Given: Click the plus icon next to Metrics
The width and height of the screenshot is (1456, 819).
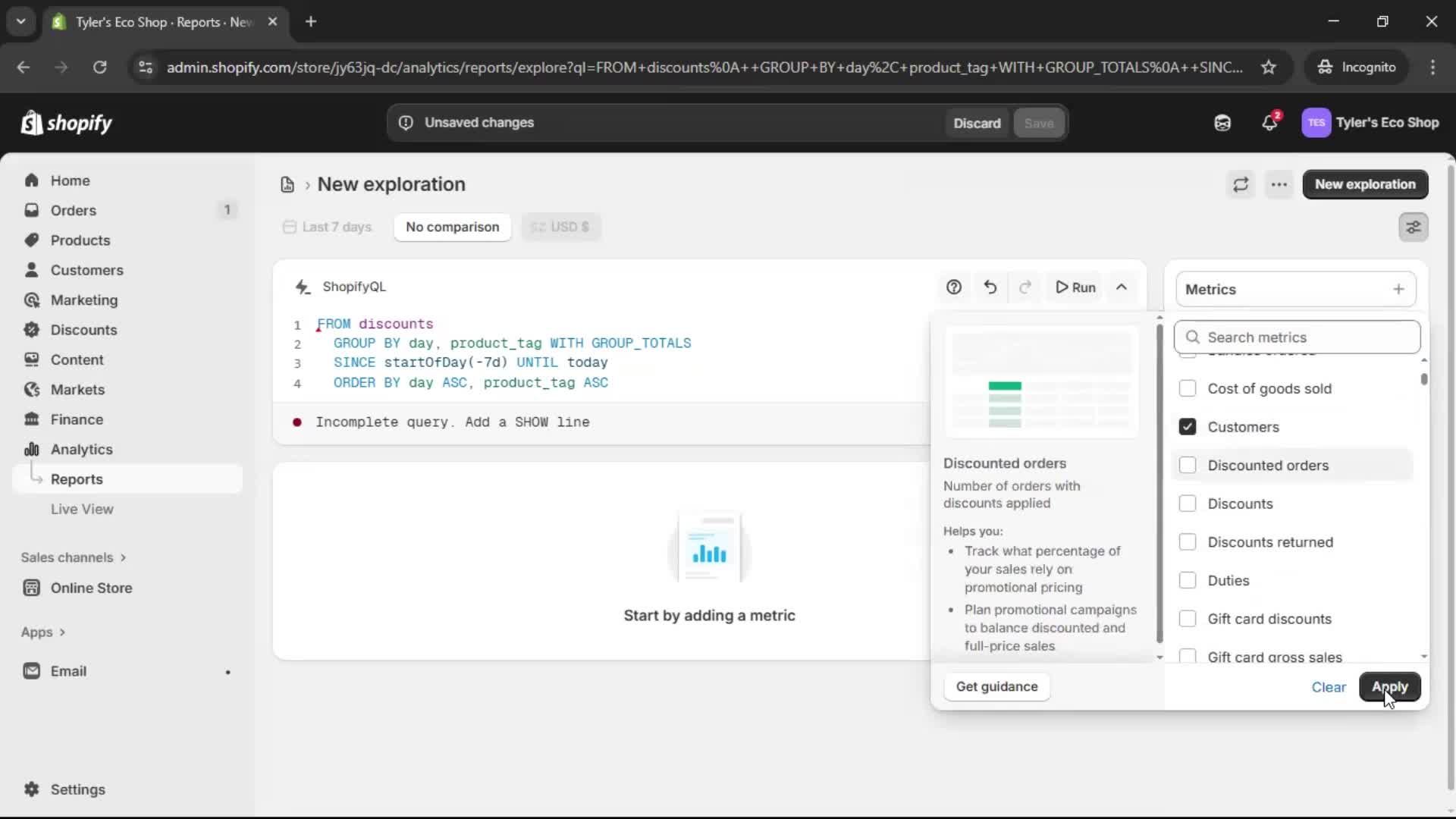Looking at the screenshot, I should [x=1398, y=289].
